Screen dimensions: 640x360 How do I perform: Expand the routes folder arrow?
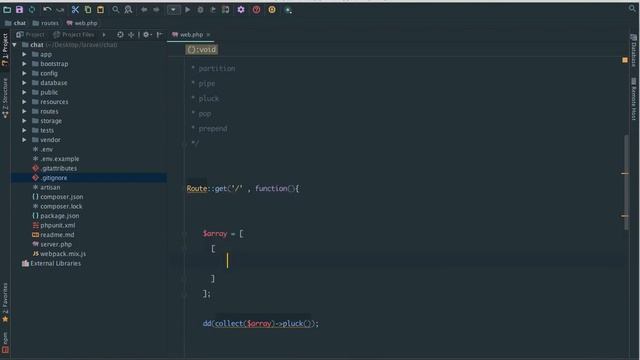[x=24, y=111]
